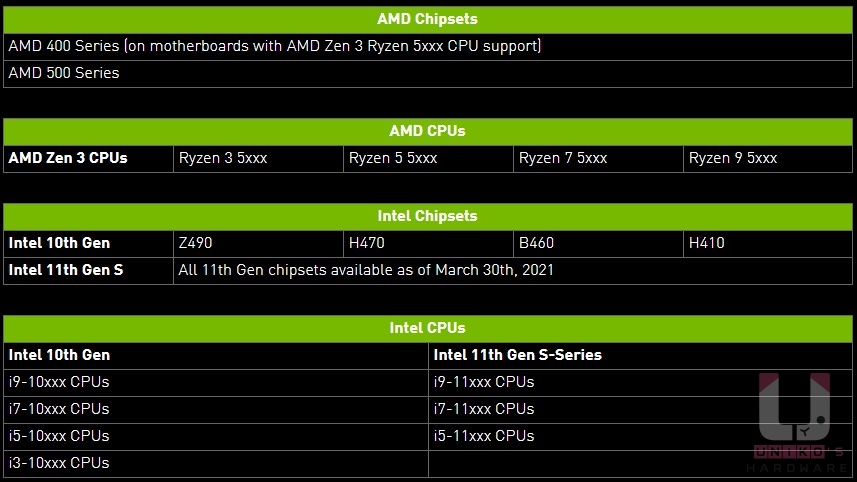
Task: Click the H470 chipset cell
Action: [x=428, y=243]
